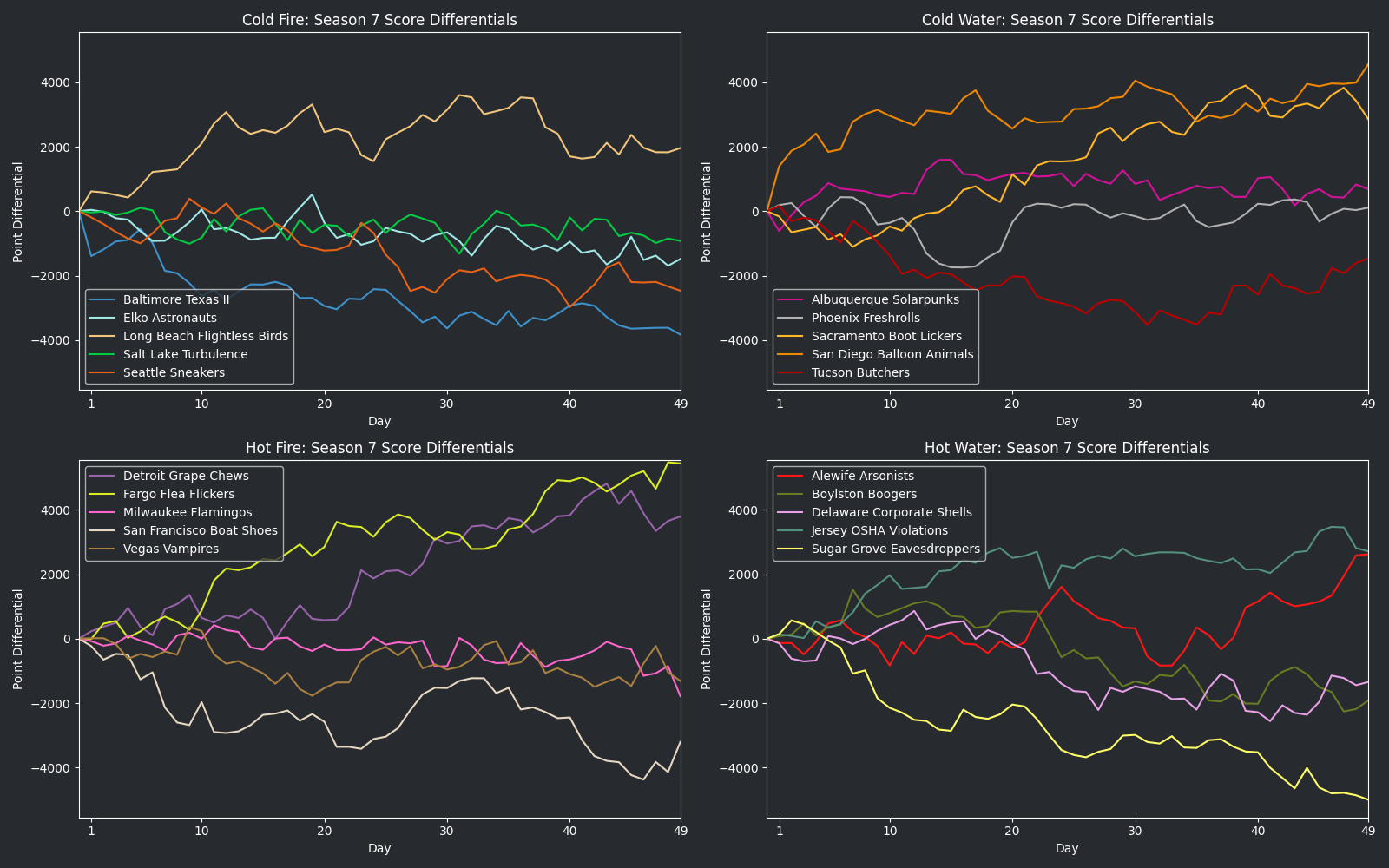
Task: Select Baltimore Texas II legend label
Action: (x=176, y=299)
